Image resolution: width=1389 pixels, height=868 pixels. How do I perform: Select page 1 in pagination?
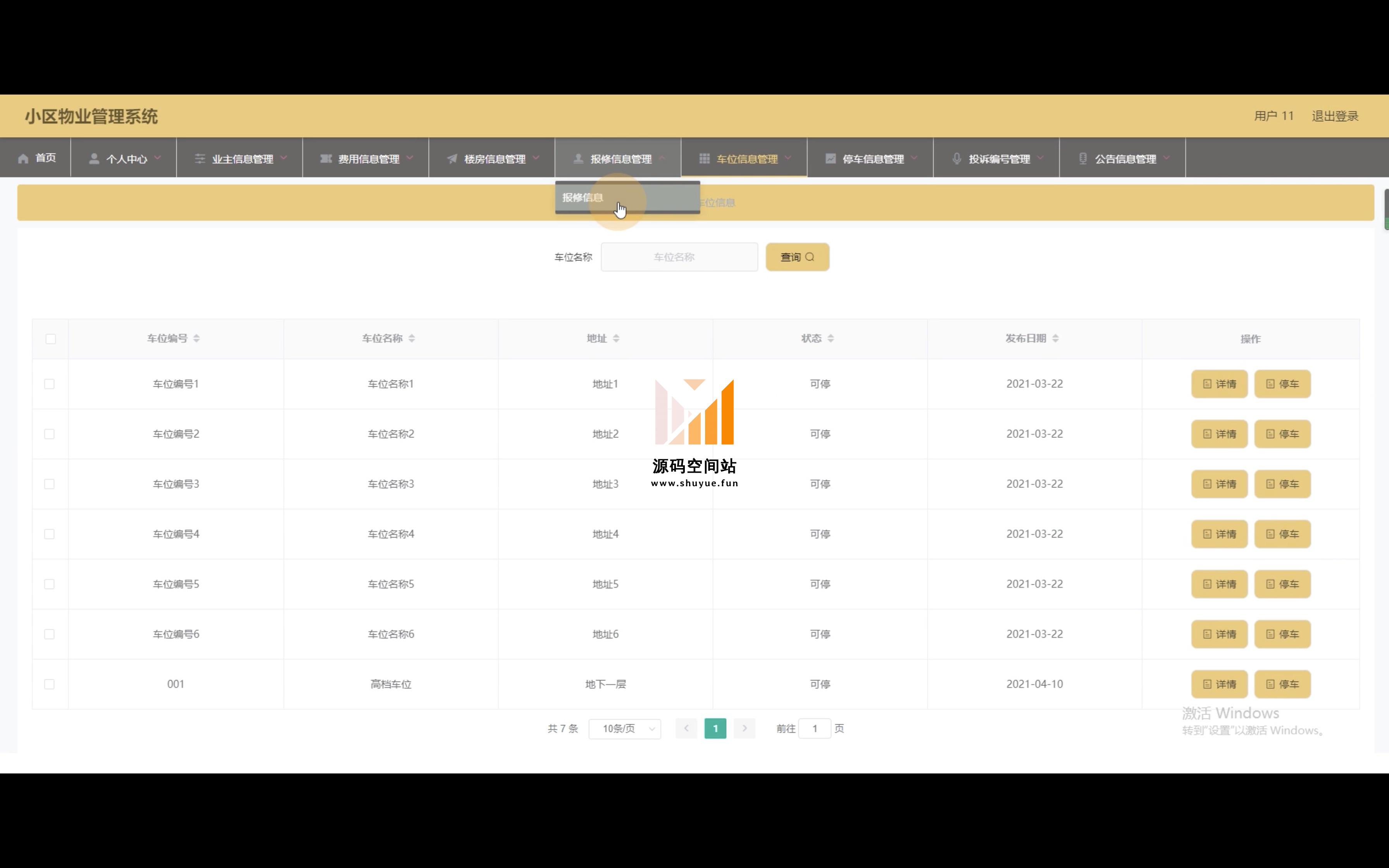(x=715, y=728)
